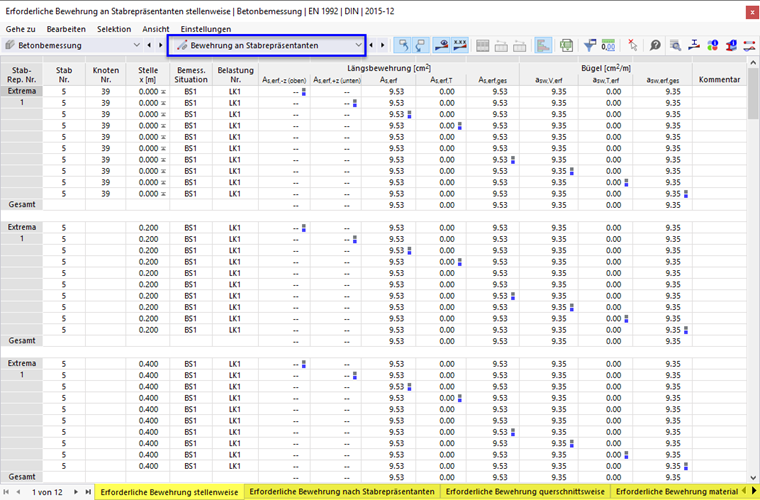Open help with the question mark icon
Screen dimensions: 760x500
655,46
